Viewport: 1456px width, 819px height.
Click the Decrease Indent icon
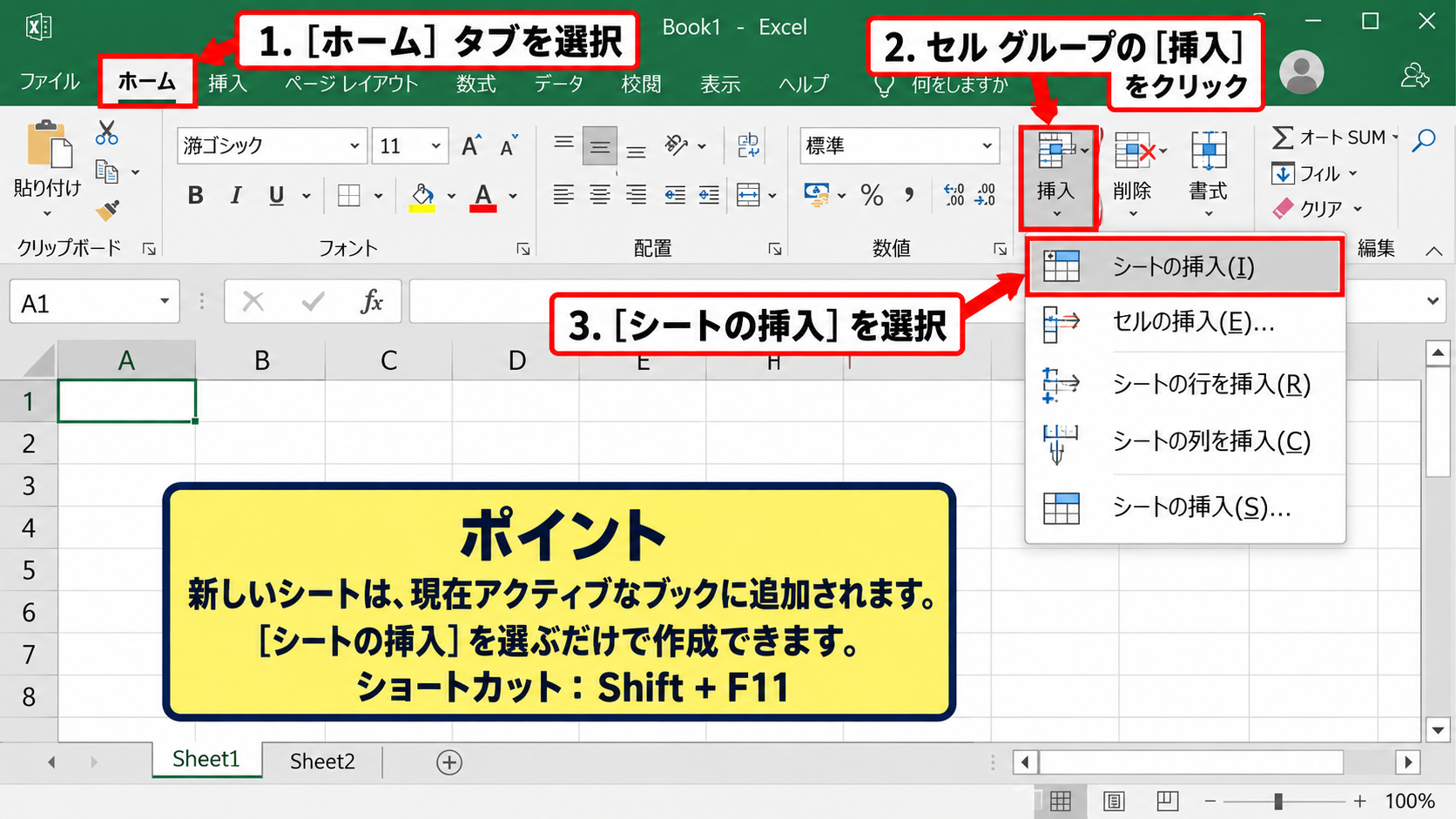675,195
